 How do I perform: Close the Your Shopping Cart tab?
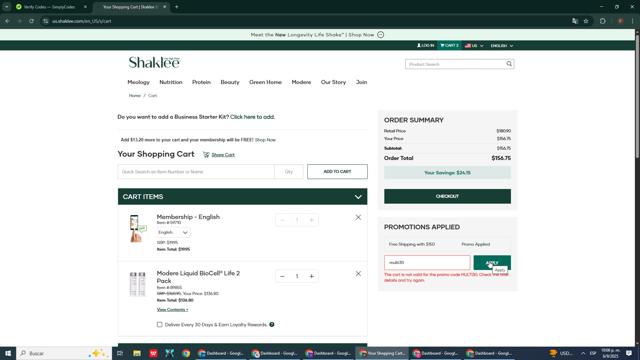[x=164, y=7]
